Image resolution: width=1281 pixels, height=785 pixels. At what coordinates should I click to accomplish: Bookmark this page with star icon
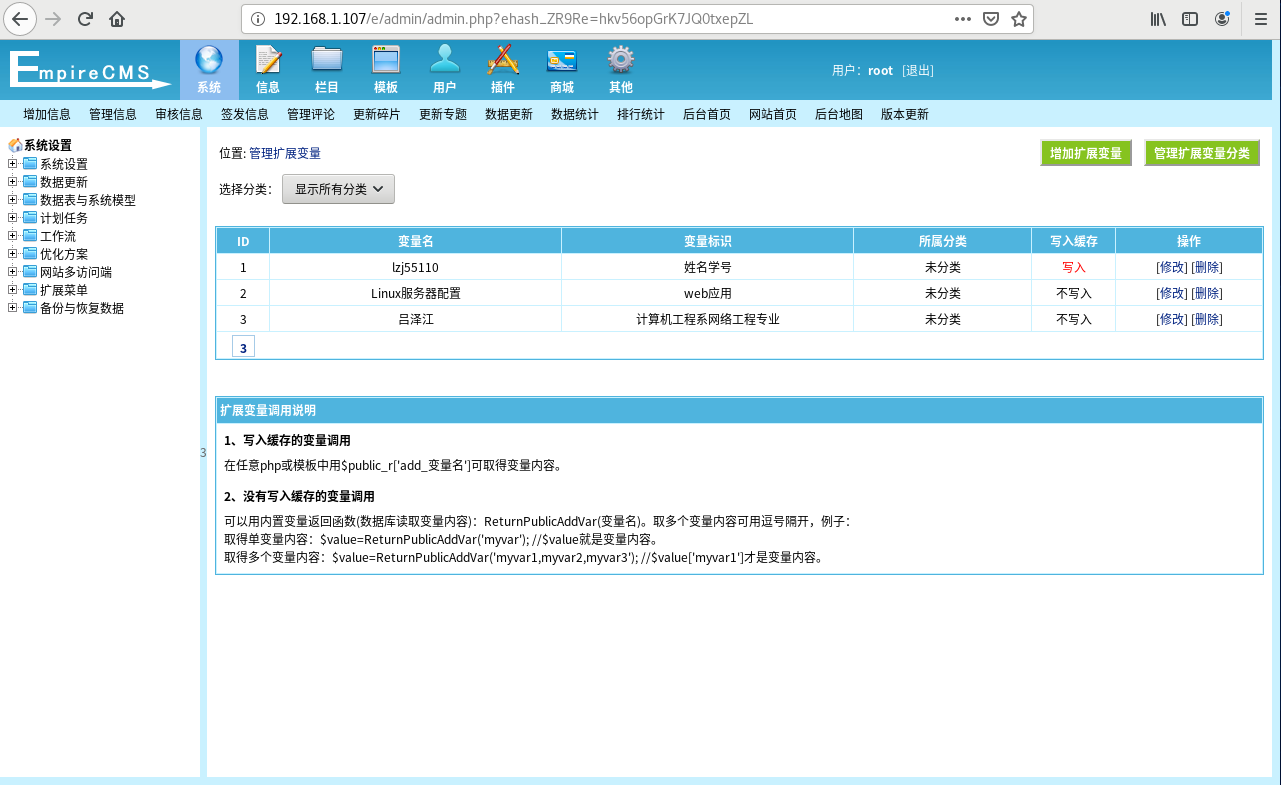[1019, 18]
